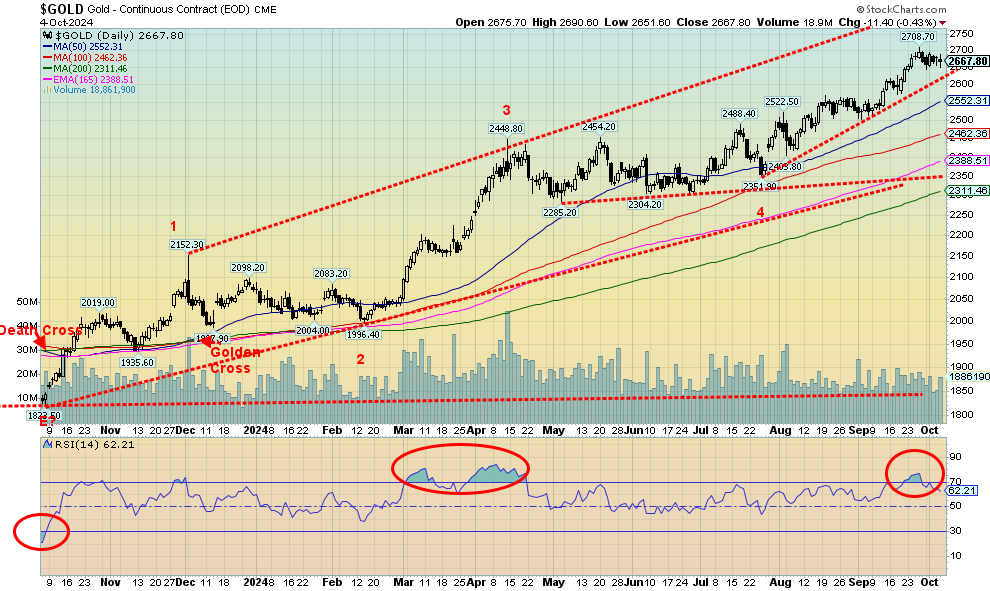This screenshot has width=990, height=591.
Task: Click the 1822.50 low price callout
Action: click(42, 415)
